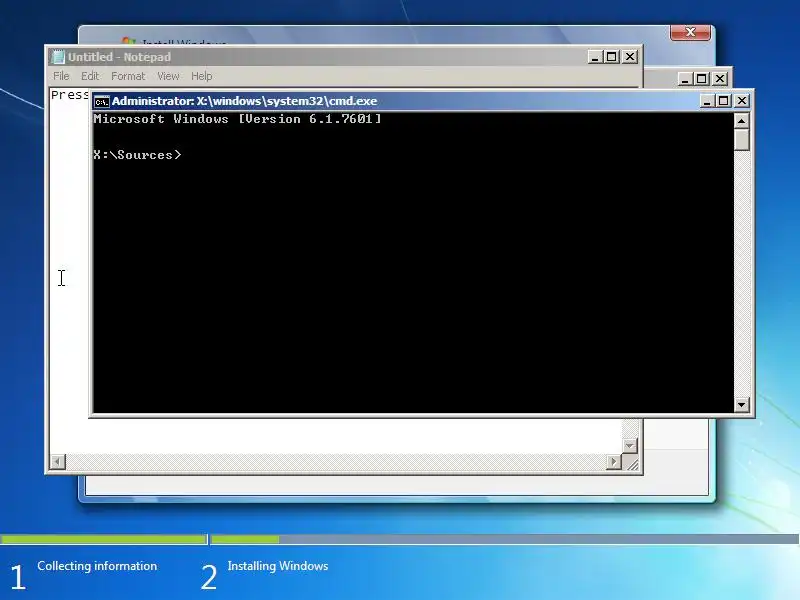Open the View menu in Notepad

[x=168, y=76]
